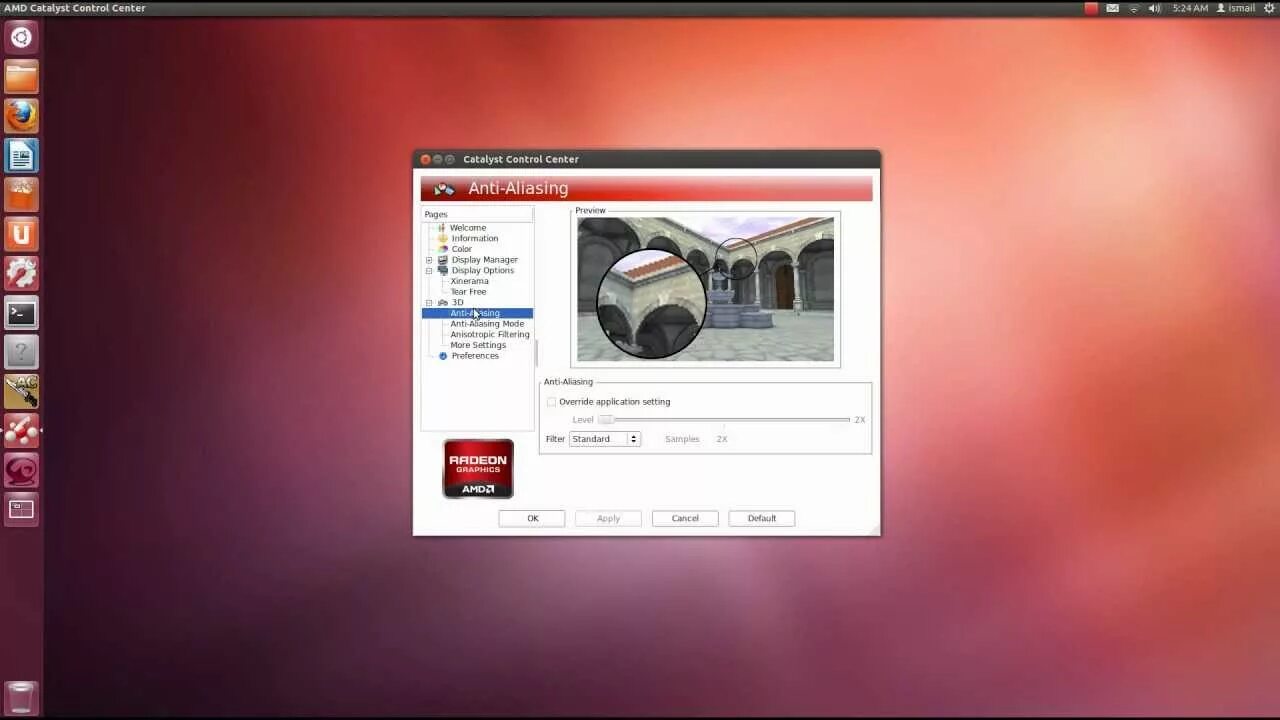
Task: Open the AssaultCube launcher icon
Action: 21,391
